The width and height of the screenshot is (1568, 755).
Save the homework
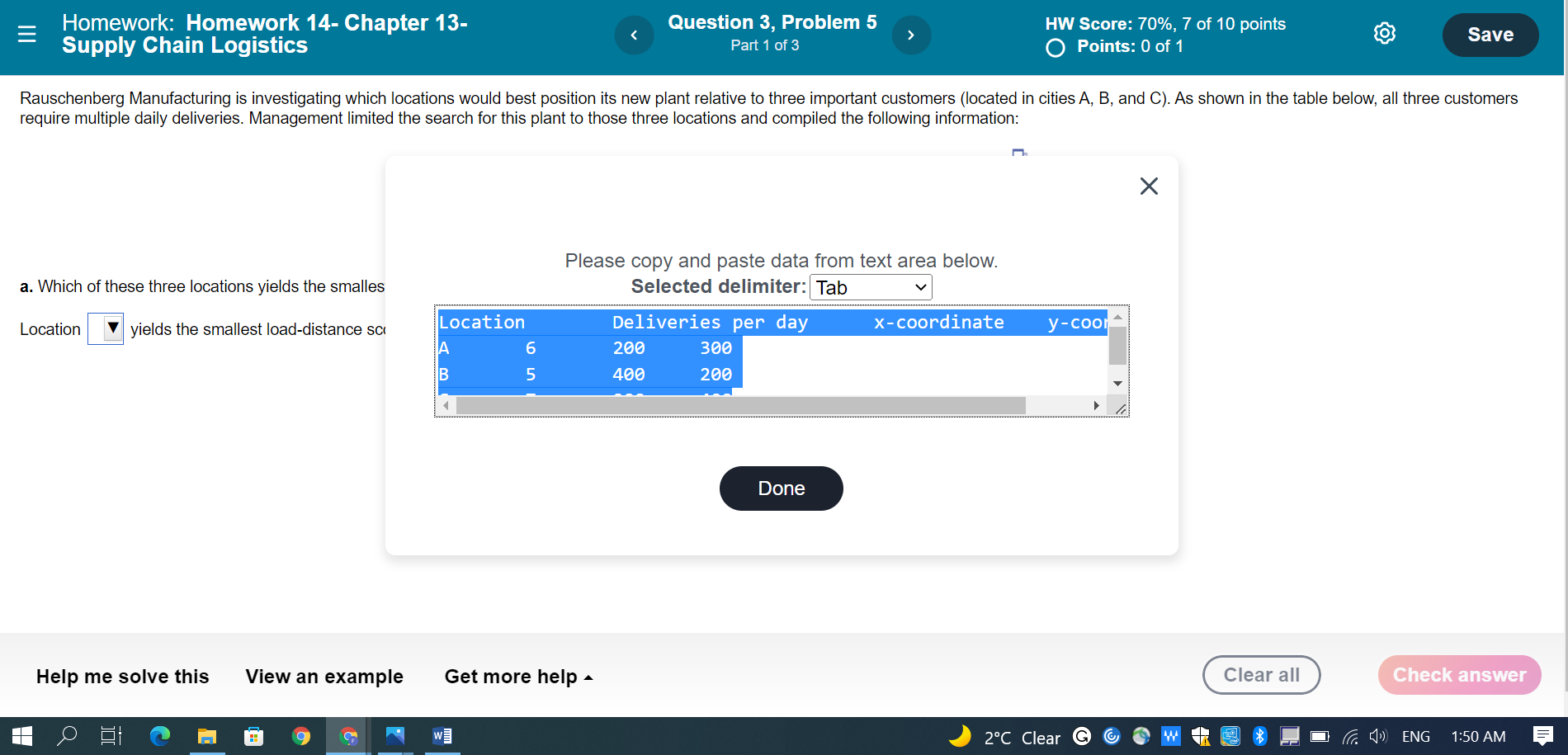1490,35
